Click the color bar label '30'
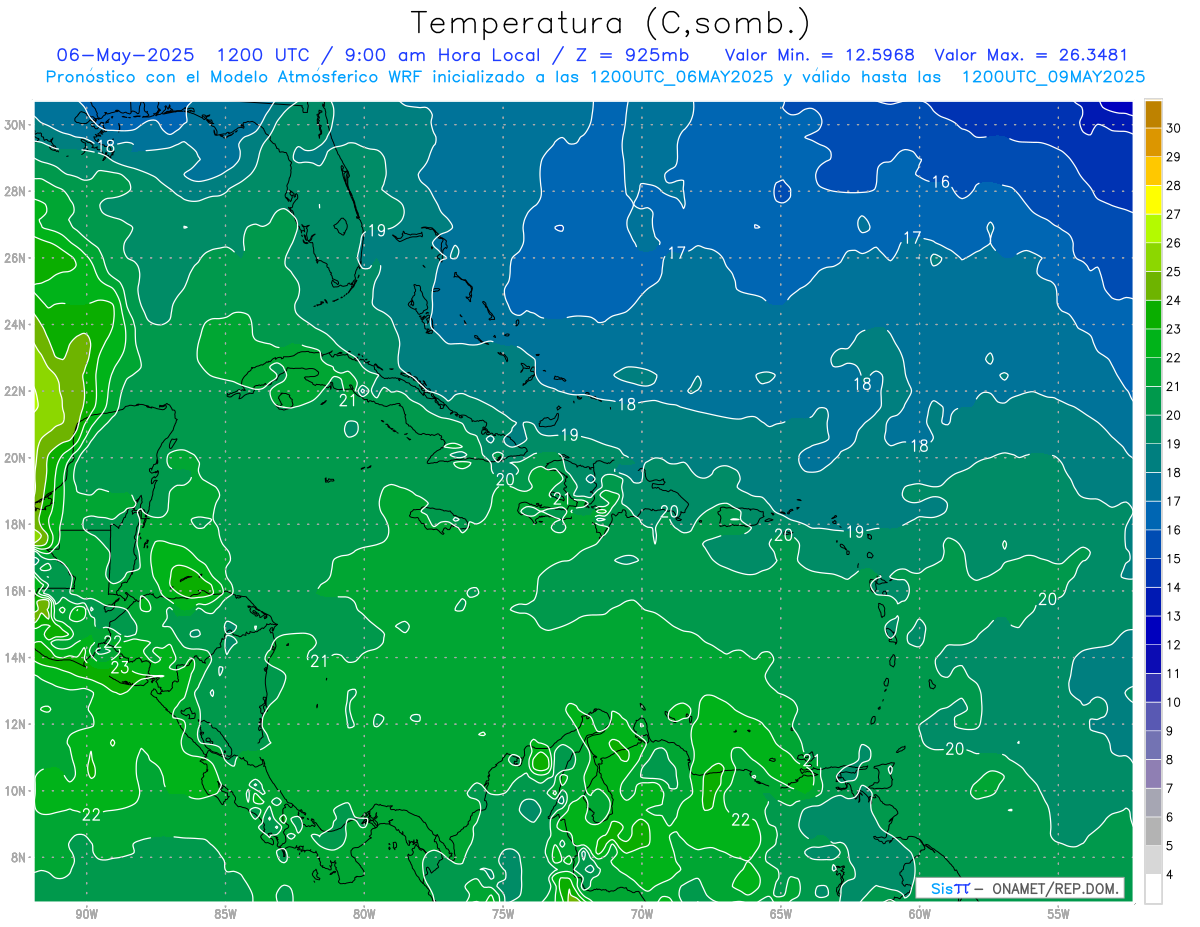Image resolution: width=1200 pixels, height=927 pixels. coord(1174,128)
